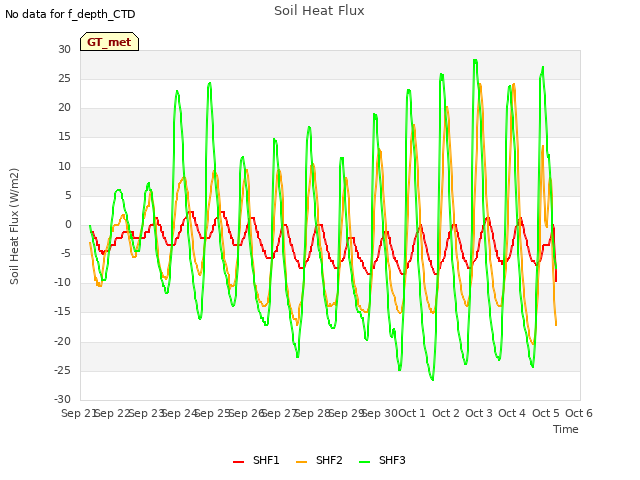Click the y-axis value 0
Screen dimensions: 640x480
click(68, 224)
